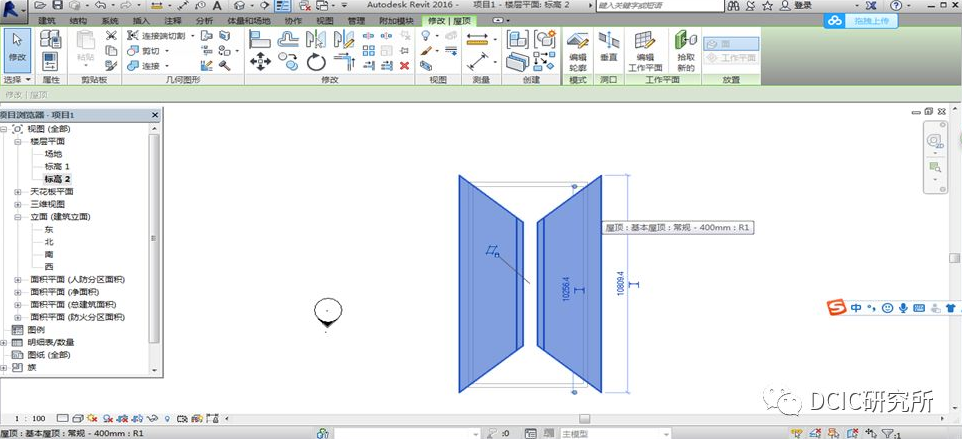Viewport: 962px width, 439px height.
Task: Click the Hide in View lightbulb icon
Action: pos(426,36)
